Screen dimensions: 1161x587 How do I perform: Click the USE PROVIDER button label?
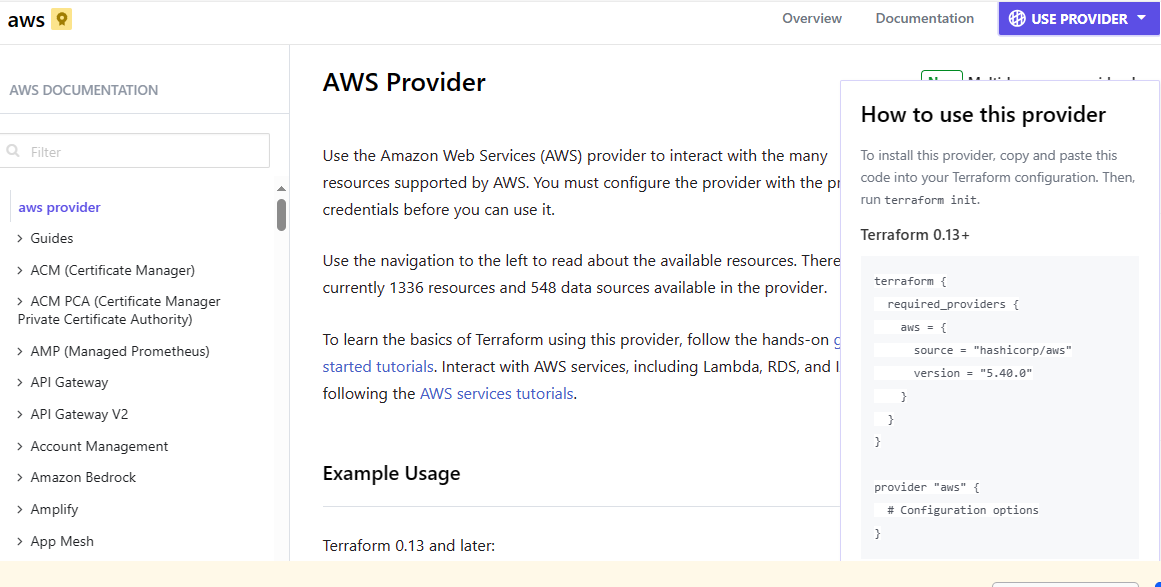[1079, 19]
